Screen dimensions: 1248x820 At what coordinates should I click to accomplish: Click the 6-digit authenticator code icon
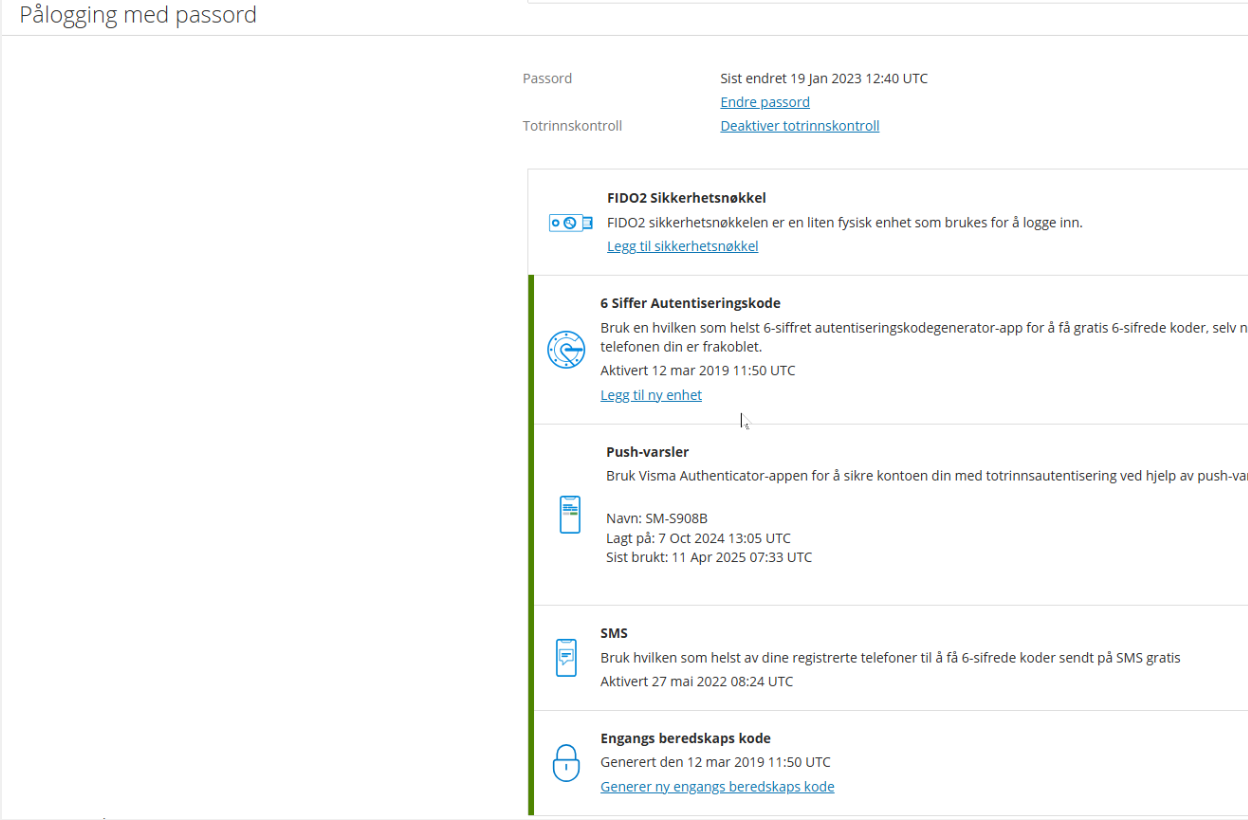coord(566,350)
